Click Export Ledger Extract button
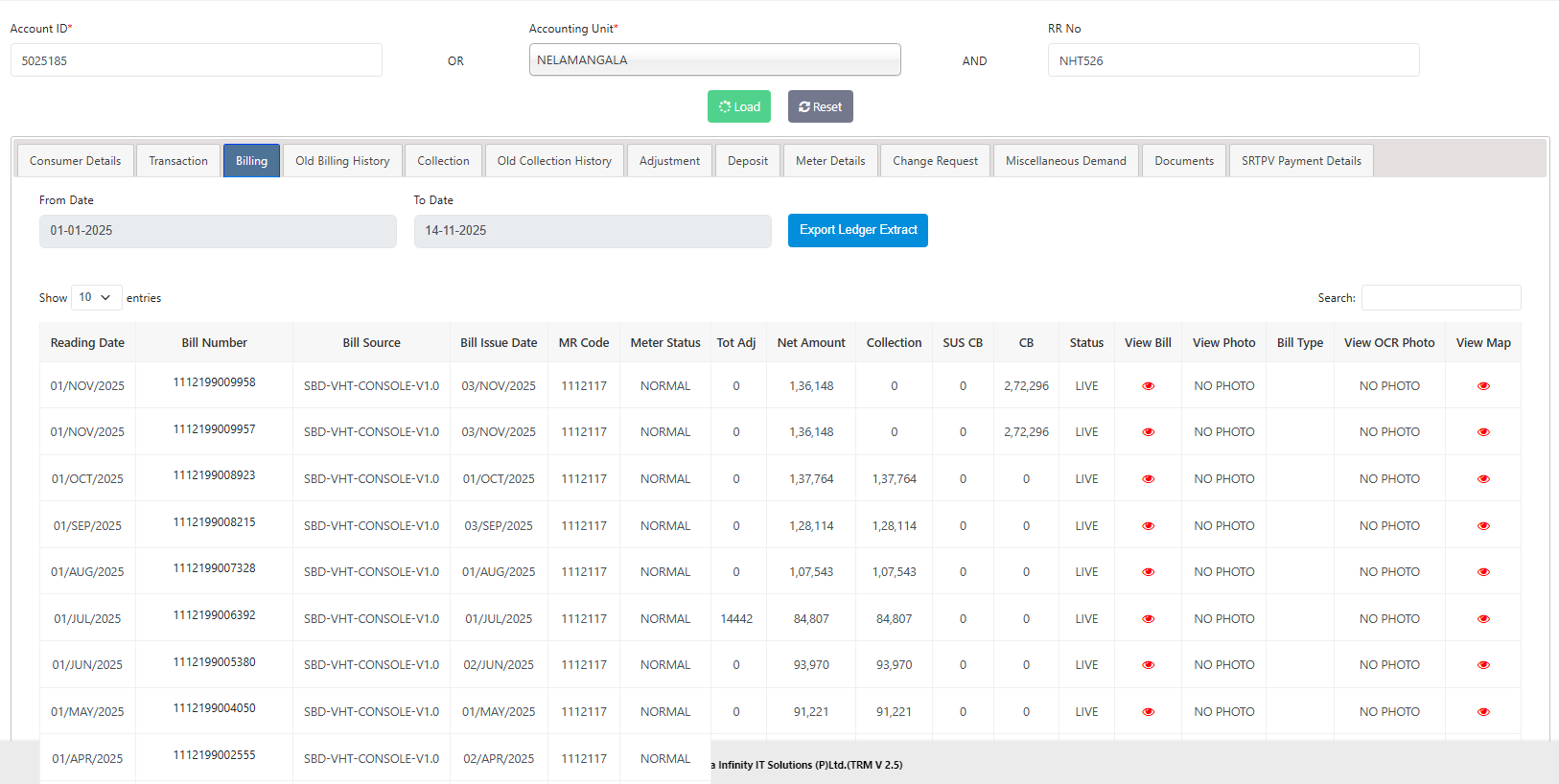The image size is (1559, 784). [857, 230]
